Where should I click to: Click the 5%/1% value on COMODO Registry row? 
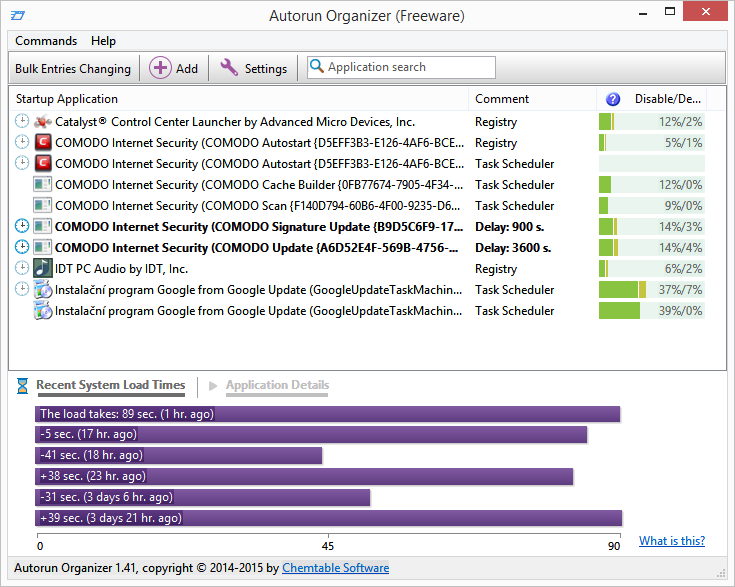click(684, 143)
